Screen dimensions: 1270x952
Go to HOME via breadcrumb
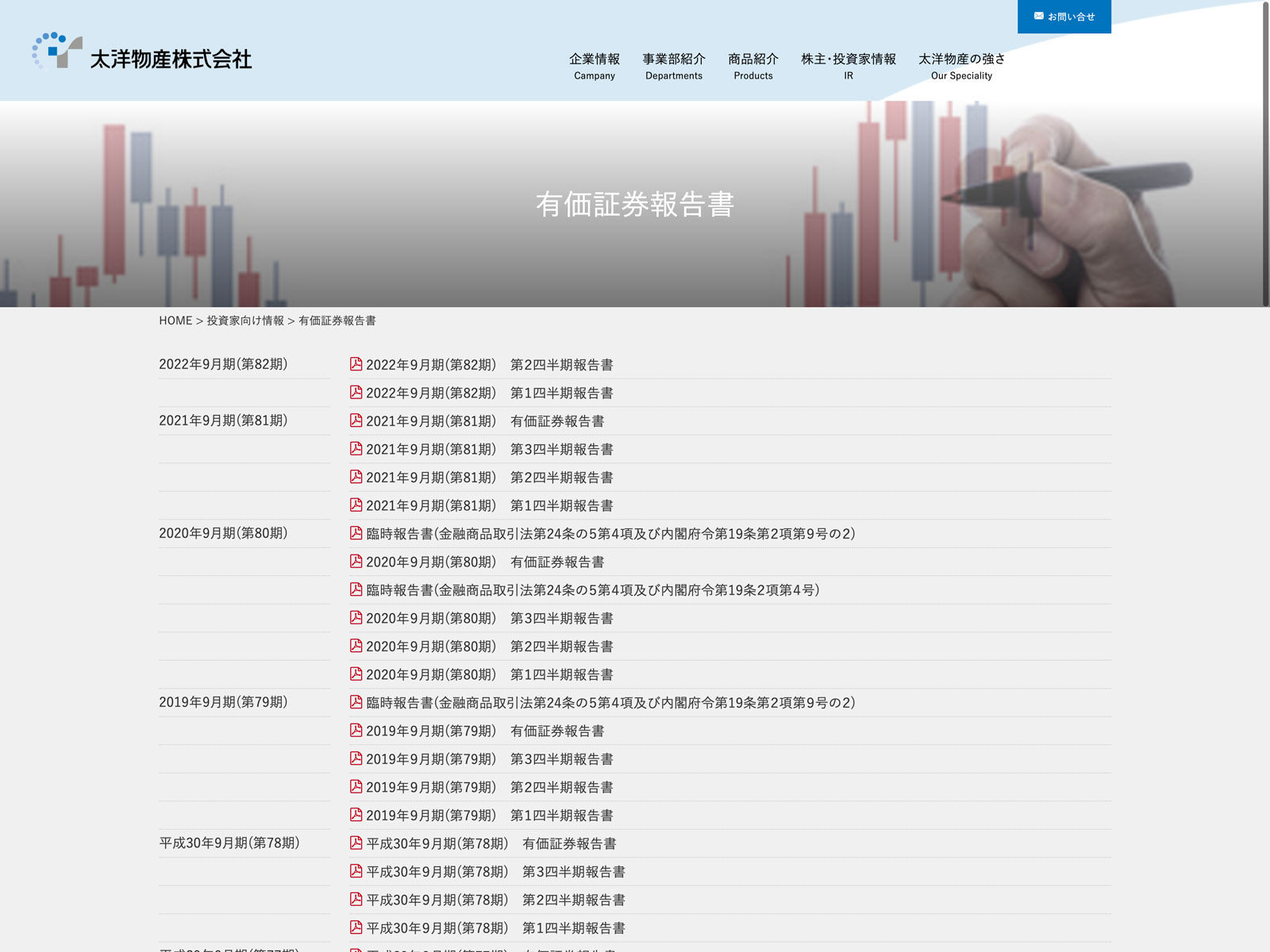pos(175,321)
